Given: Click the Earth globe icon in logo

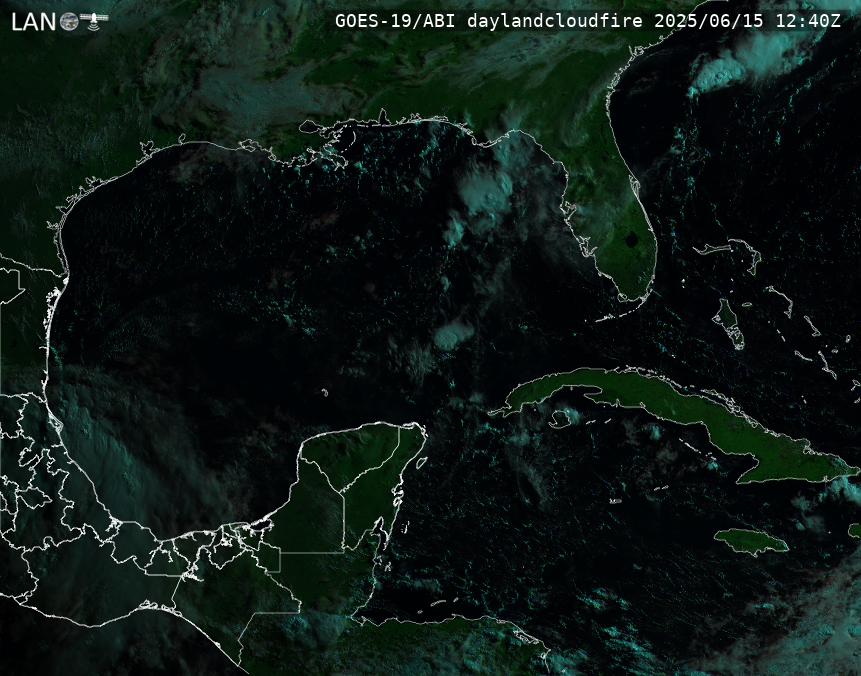Looking at the screenshot, I should [69, 22].
